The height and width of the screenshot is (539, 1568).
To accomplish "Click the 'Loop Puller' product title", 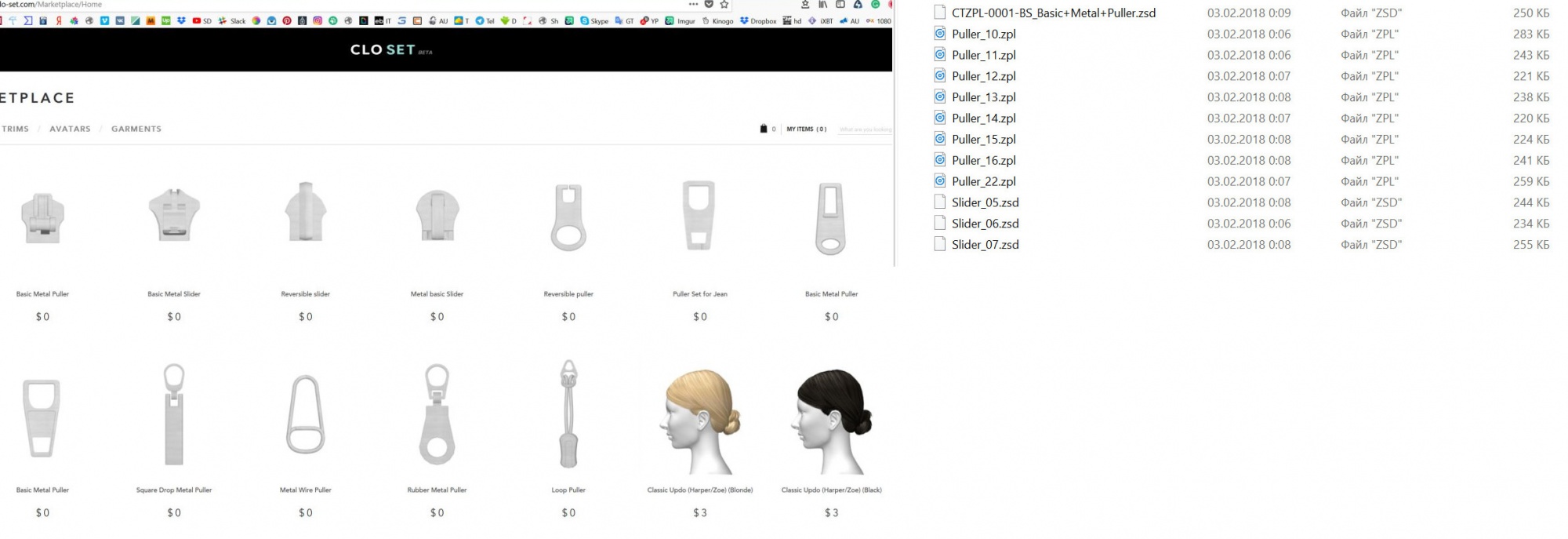I will (568, 490).
